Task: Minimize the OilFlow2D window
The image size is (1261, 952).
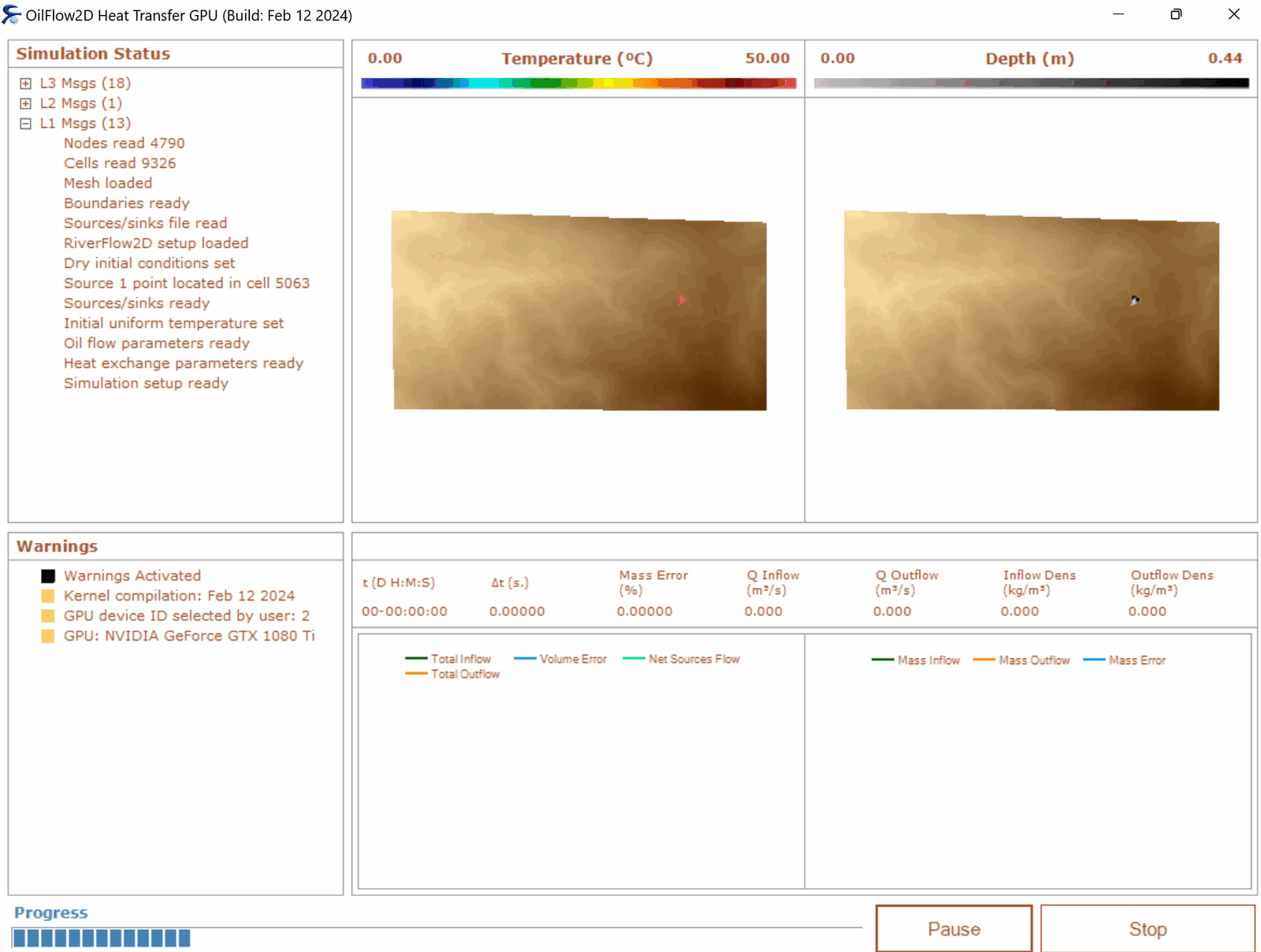Action: point(1118,14)
